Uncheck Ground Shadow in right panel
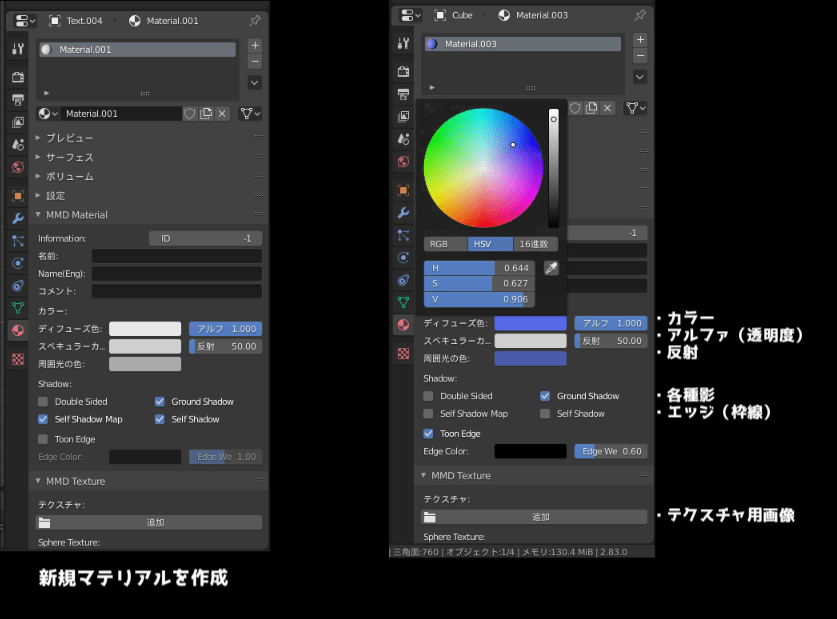Screen dimensions: 837x619 click(545, 396)
